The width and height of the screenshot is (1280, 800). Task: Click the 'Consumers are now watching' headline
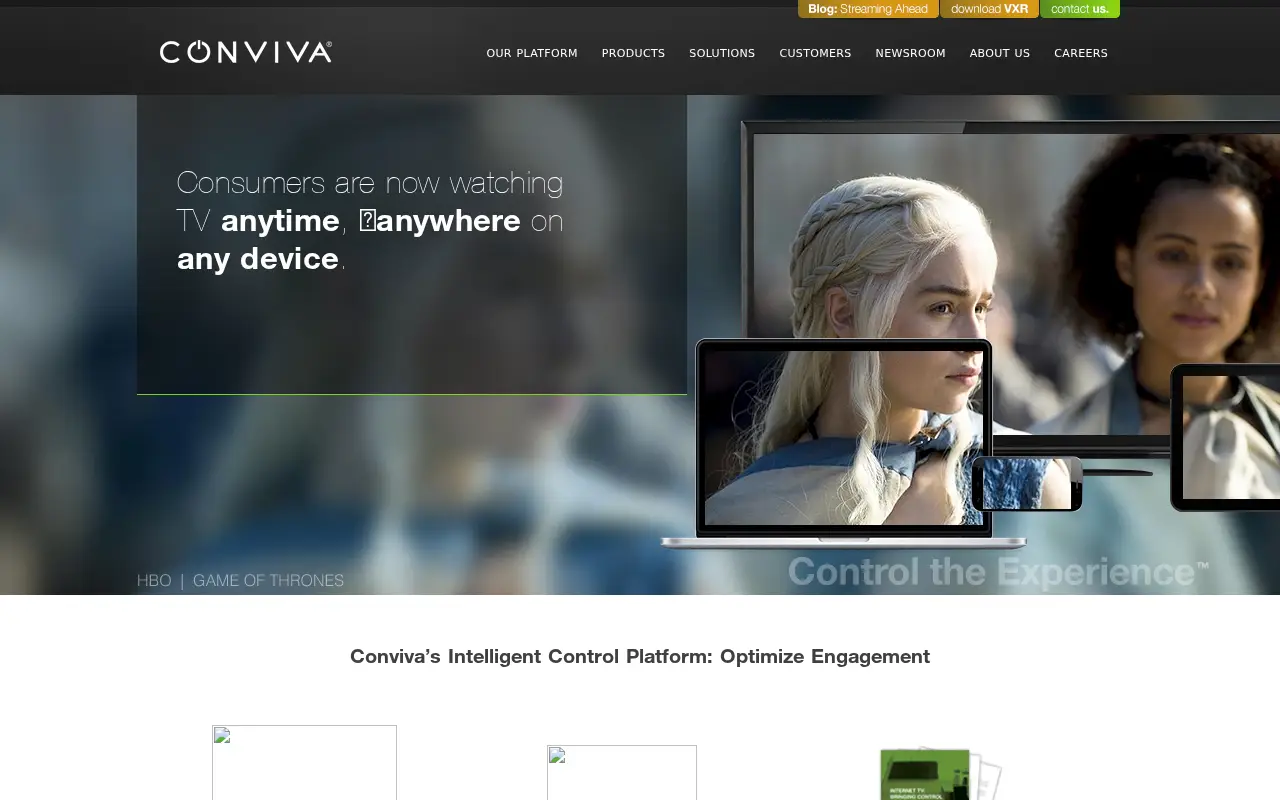point(370,220)
